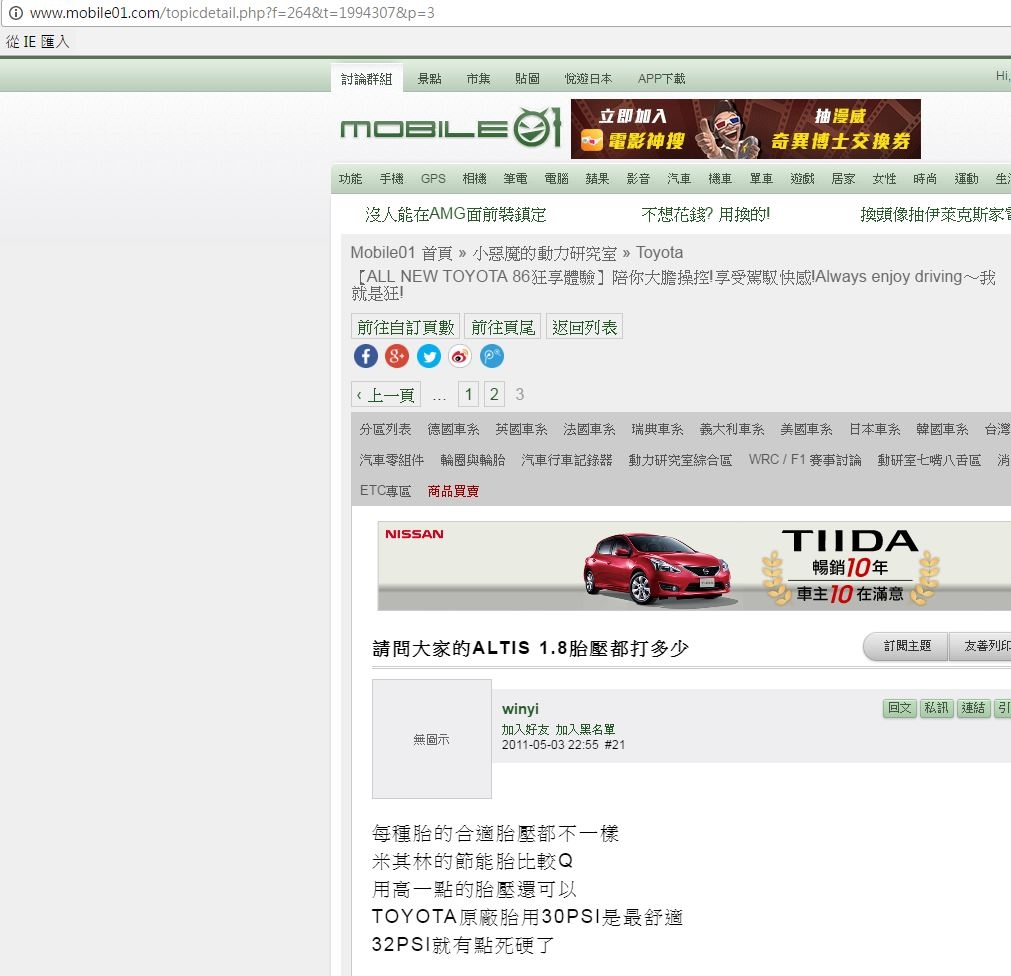Open 小惡魔的動力研究室 breadcrumb

click(545, 253)
